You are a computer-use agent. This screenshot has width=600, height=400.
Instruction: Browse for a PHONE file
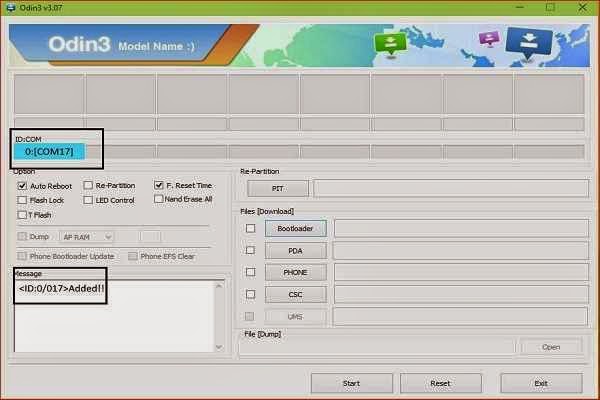pyautogui.click(x=295, y=273)
